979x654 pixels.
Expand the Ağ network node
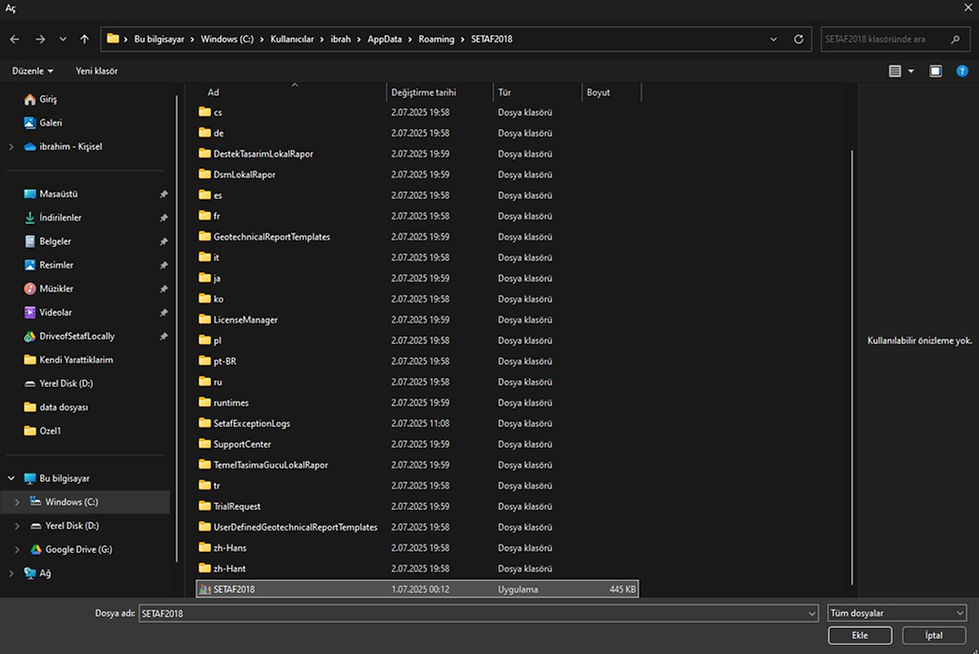[11, 574]
